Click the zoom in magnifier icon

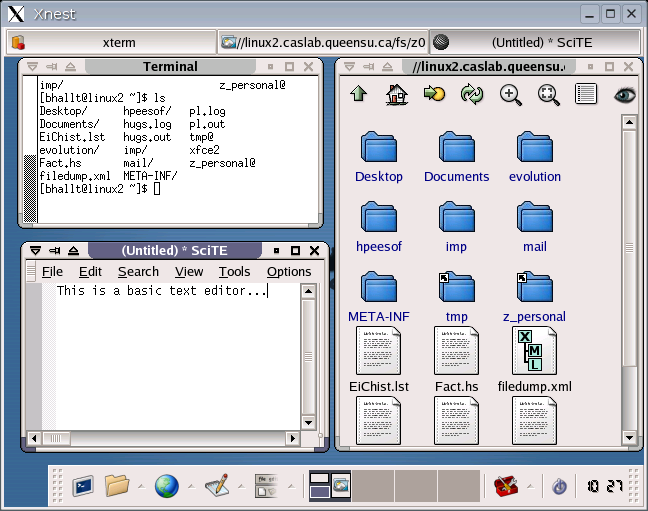[510, 95]
